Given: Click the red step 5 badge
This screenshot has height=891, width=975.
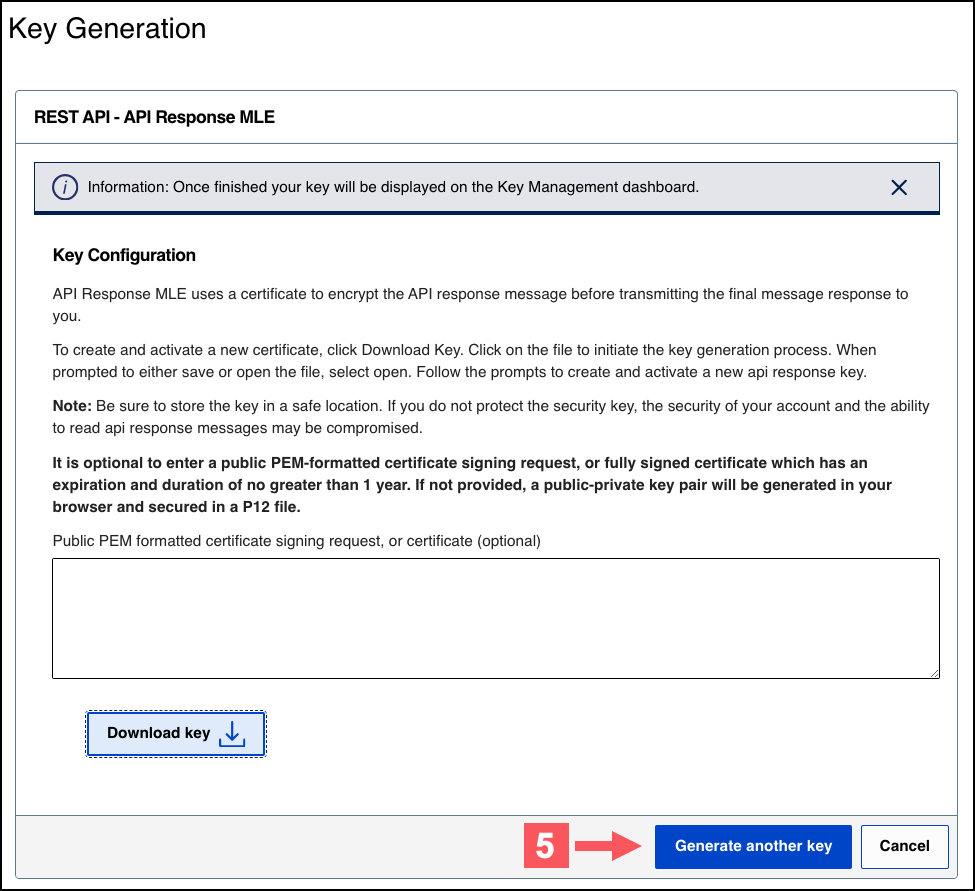Looking at the screenshot, I should 545,846.
